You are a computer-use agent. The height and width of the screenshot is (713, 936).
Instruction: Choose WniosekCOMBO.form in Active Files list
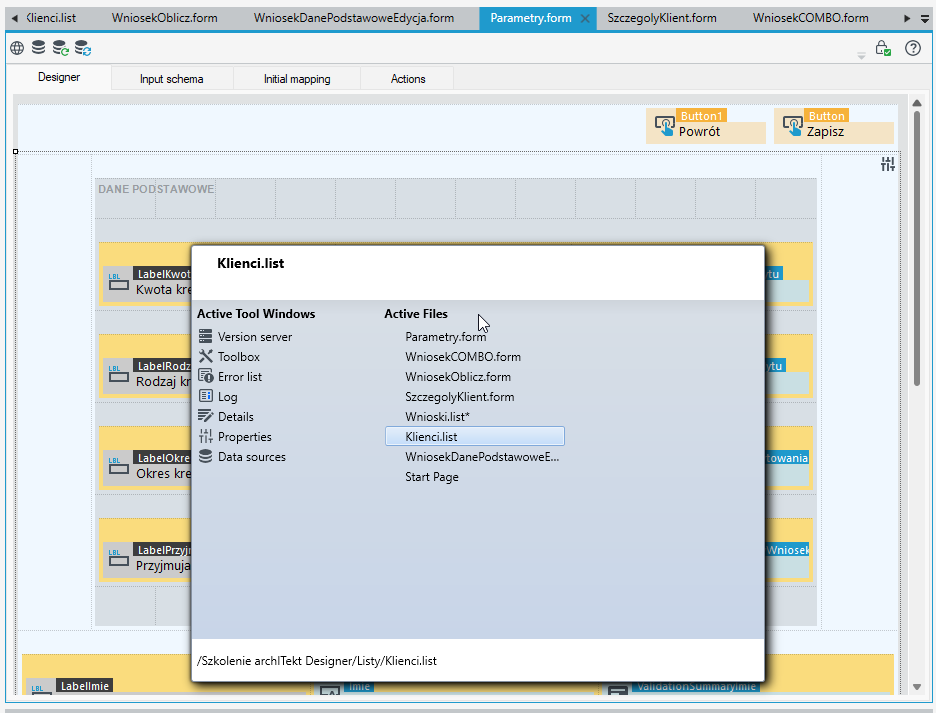[x=475, y=356]
